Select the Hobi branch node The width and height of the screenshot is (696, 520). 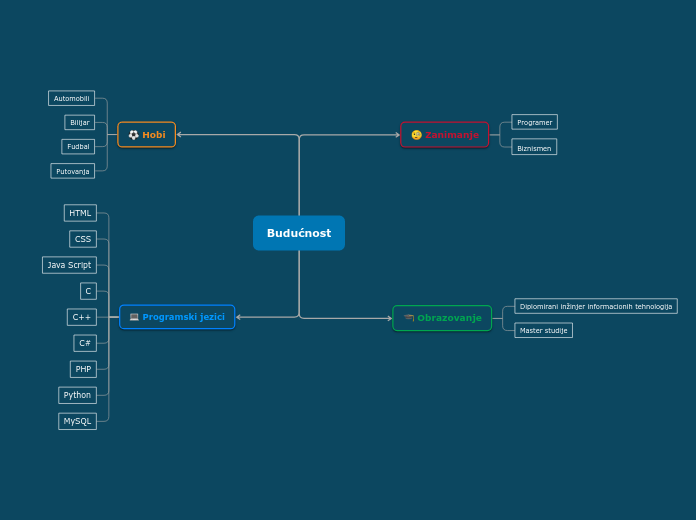[x=146, y=135]
